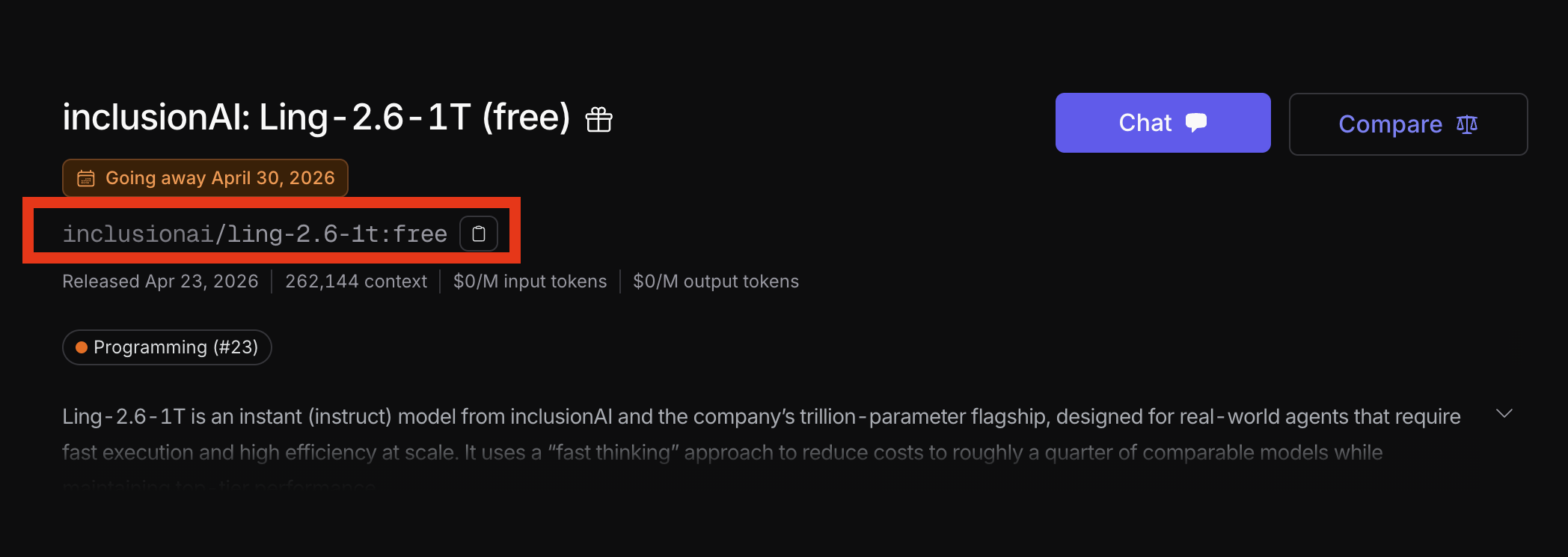The height and width of the screenshot is (557, 1568).
Task: Click the speech bubble icon in the Chat button
Action: tap(1196, 122)
